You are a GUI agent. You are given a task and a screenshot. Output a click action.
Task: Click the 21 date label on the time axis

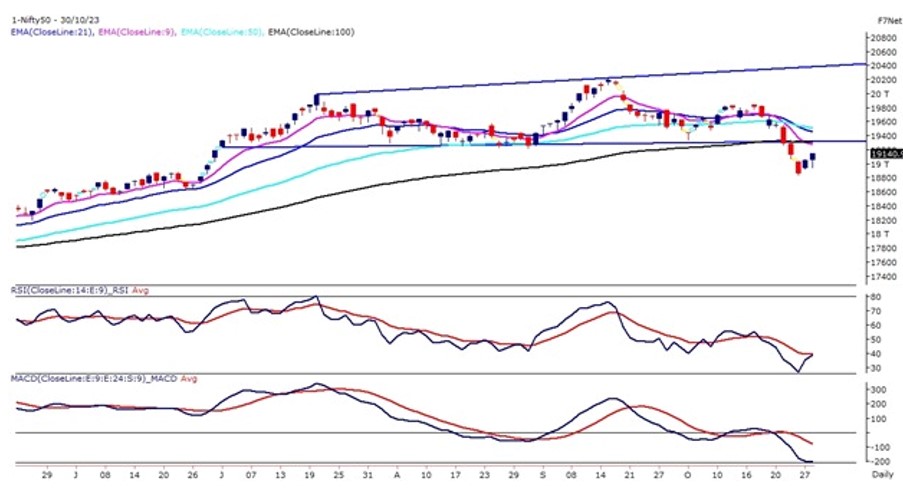(629, 475)
